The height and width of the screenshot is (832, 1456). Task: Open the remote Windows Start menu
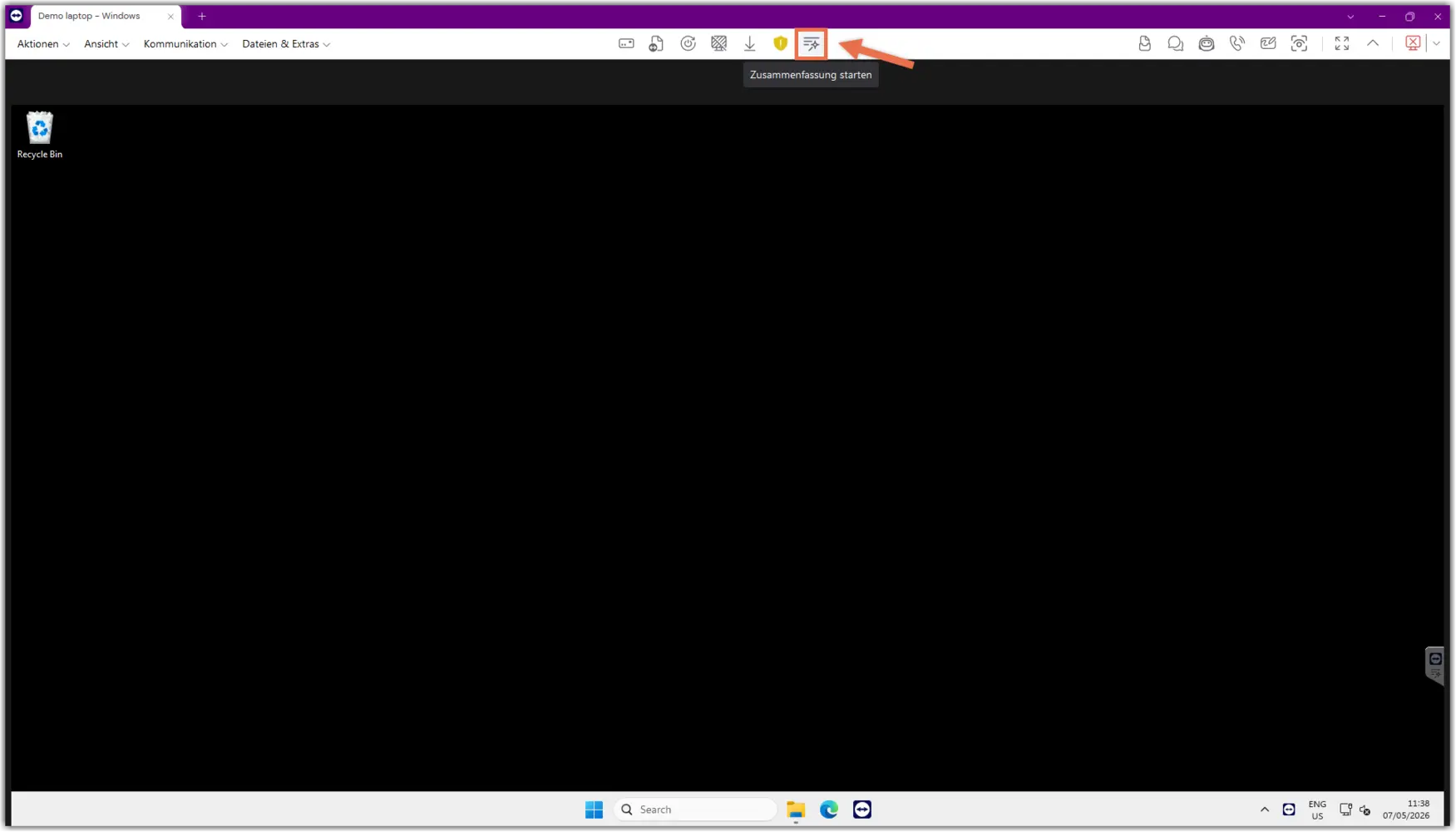pyautogui.click(x=594, y=810)
